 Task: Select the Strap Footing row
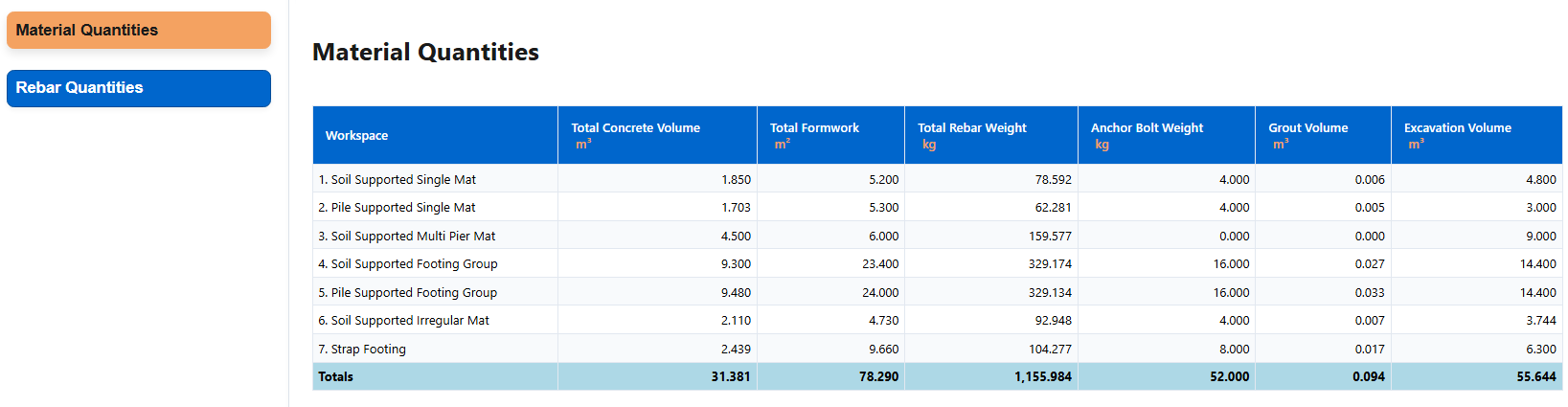pos(362,350)
